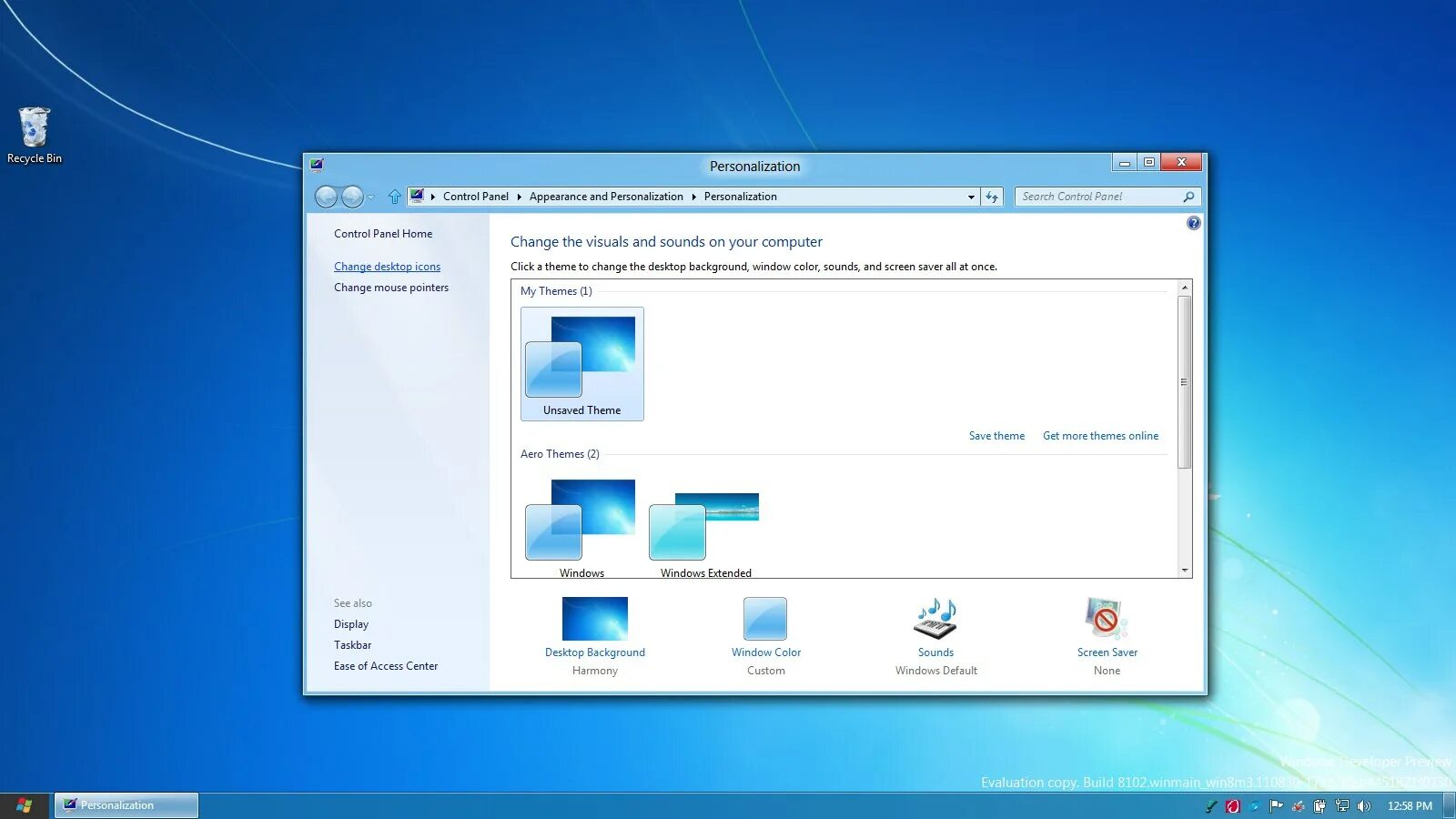Click the Personalization window title bar icon

(317, 165)
